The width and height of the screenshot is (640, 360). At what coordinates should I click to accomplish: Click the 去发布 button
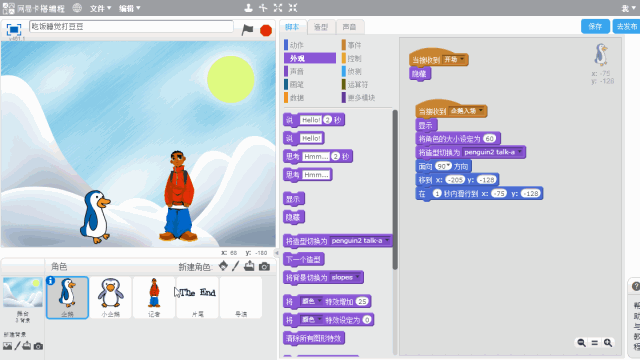(x=627, y=27)
